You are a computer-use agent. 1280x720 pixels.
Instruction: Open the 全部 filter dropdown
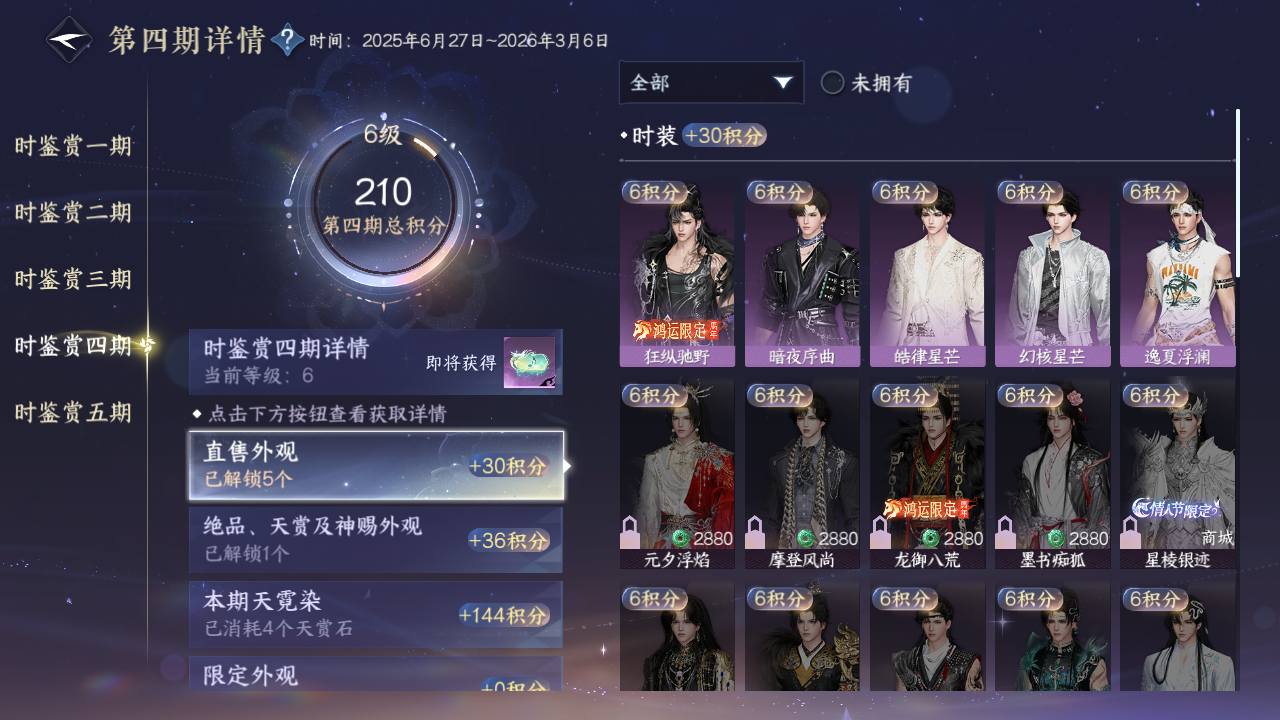[x=711, y=83]
